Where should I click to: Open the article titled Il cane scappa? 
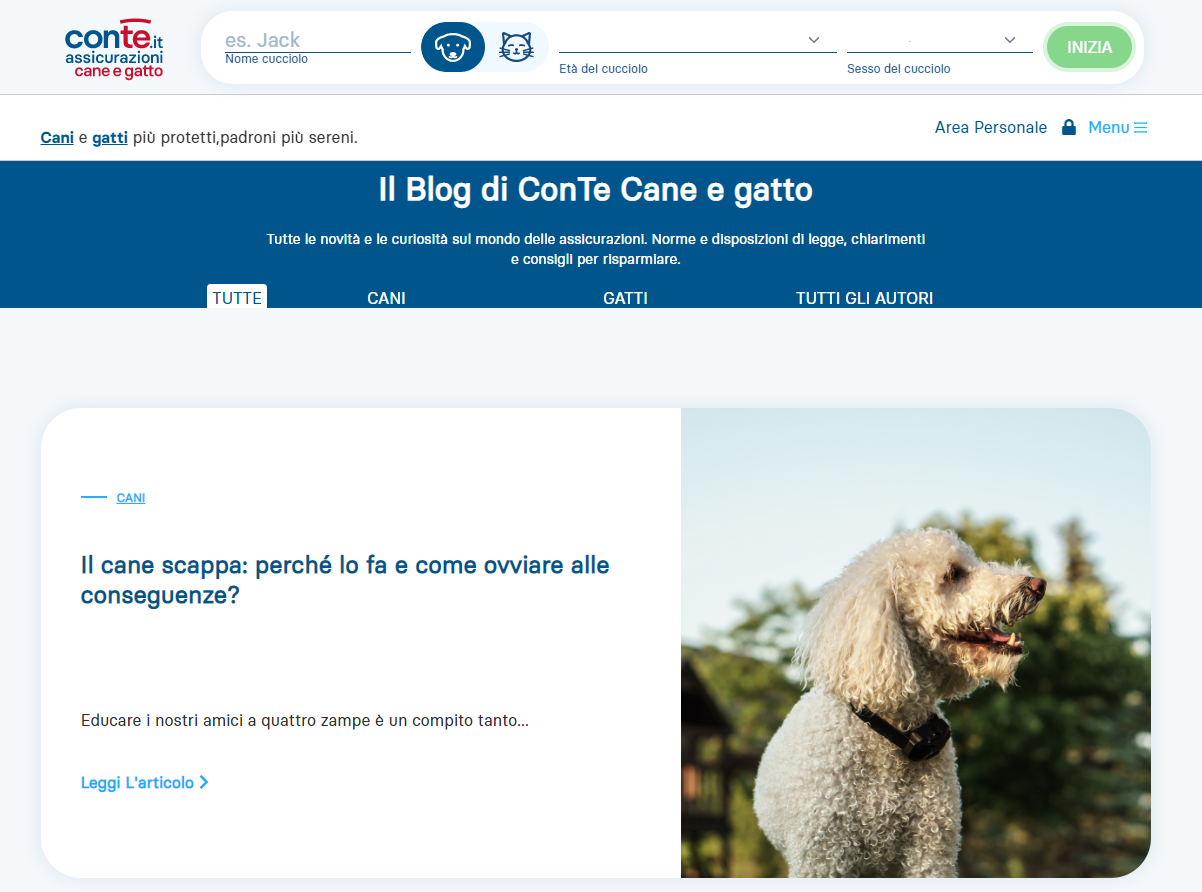(345, 580)
